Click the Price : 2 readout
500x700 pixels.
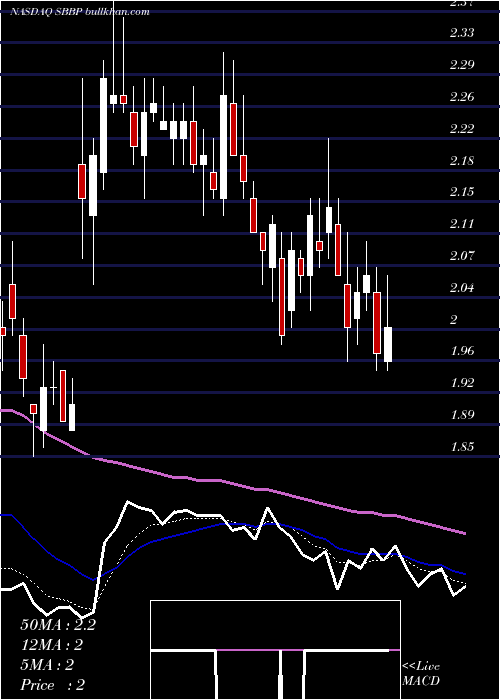[x=53, y=685]
